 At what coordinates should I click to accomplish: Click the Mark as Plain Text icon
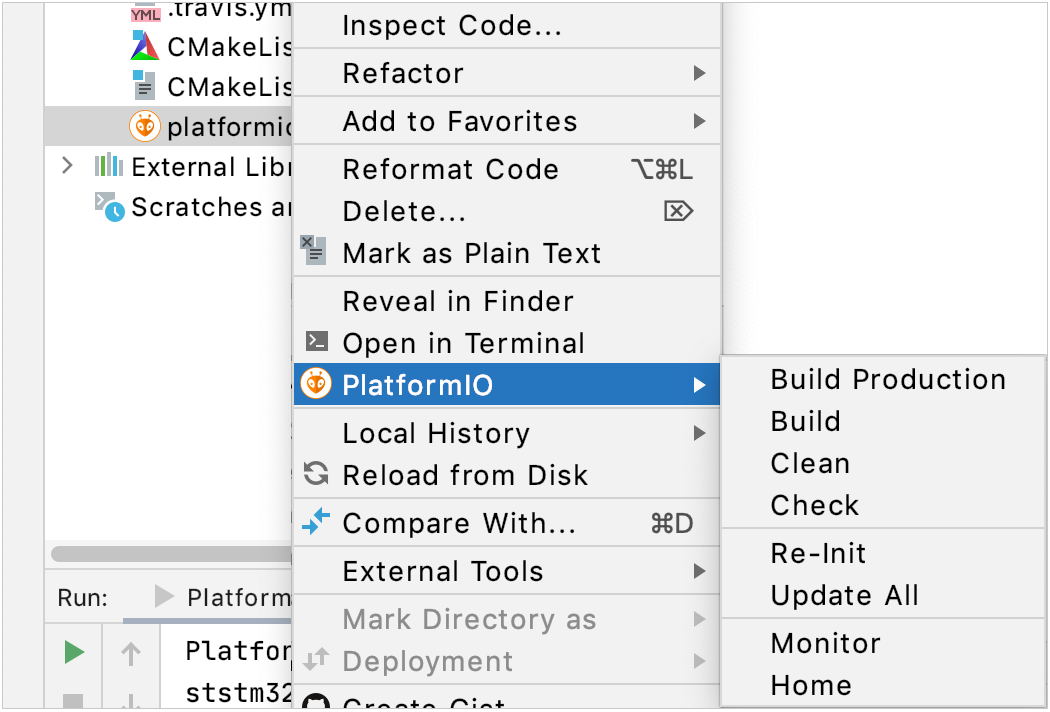point(314,251)
